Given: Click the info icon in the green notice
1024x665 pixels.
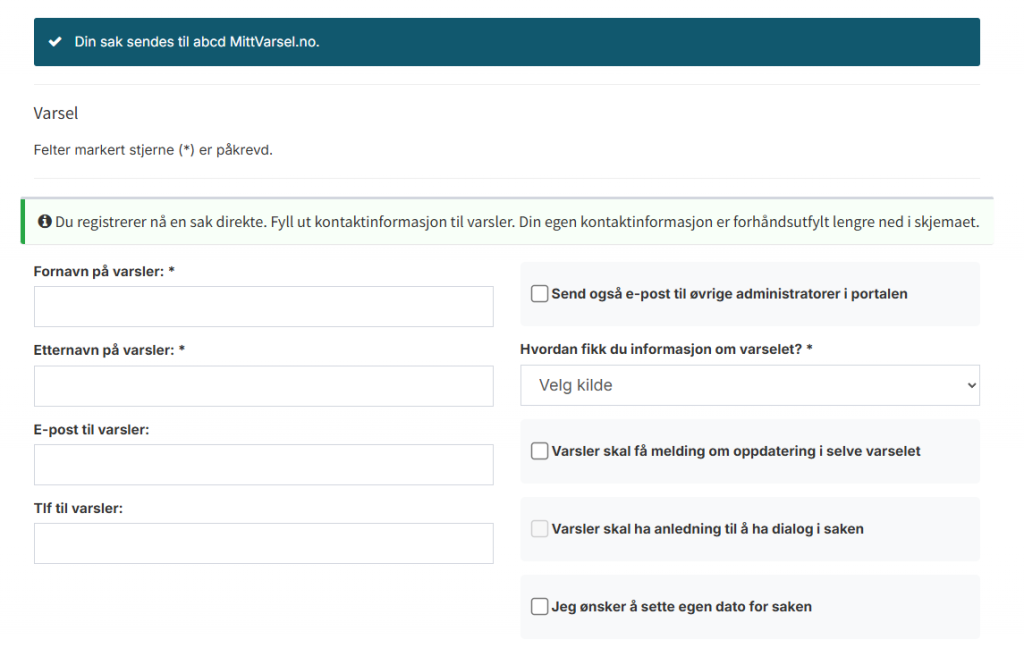Looking at the screenshot, I should point(45,221).
